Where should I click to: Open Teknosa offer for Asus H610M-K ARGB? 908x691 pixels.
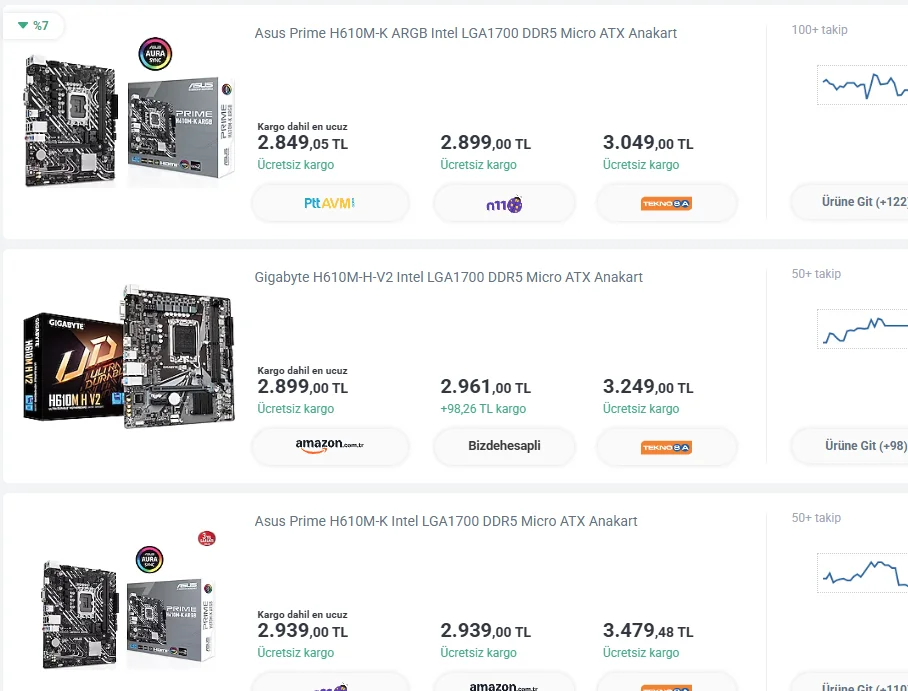666,203
